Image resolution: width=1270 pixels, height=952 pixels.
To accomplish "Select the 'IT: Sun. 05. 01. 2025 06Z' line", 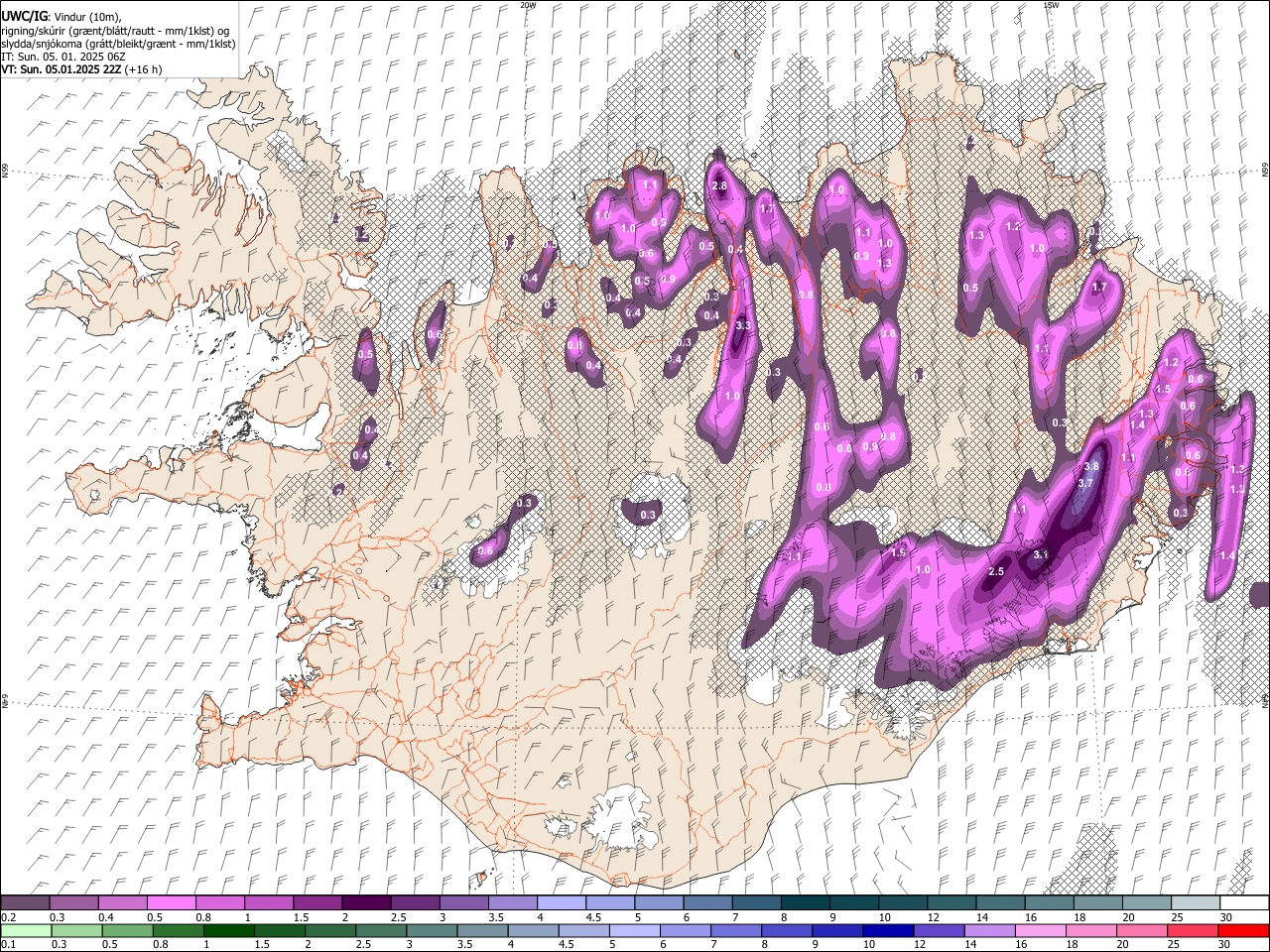I will pos(63,57).
